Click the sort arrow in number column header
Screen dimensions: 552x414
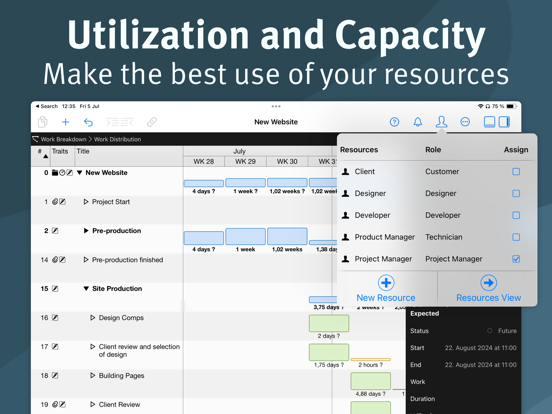(45, 156)
